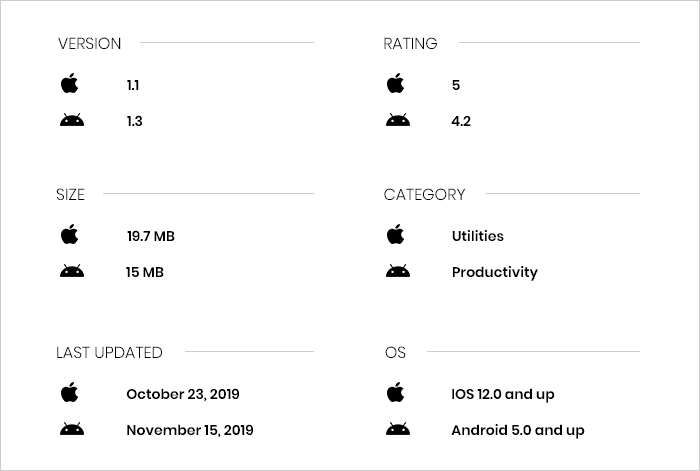This screenshot has height=471, width=700.
Task: Click the Apple icon beside 19.7 MB
Action: (70, 234)
